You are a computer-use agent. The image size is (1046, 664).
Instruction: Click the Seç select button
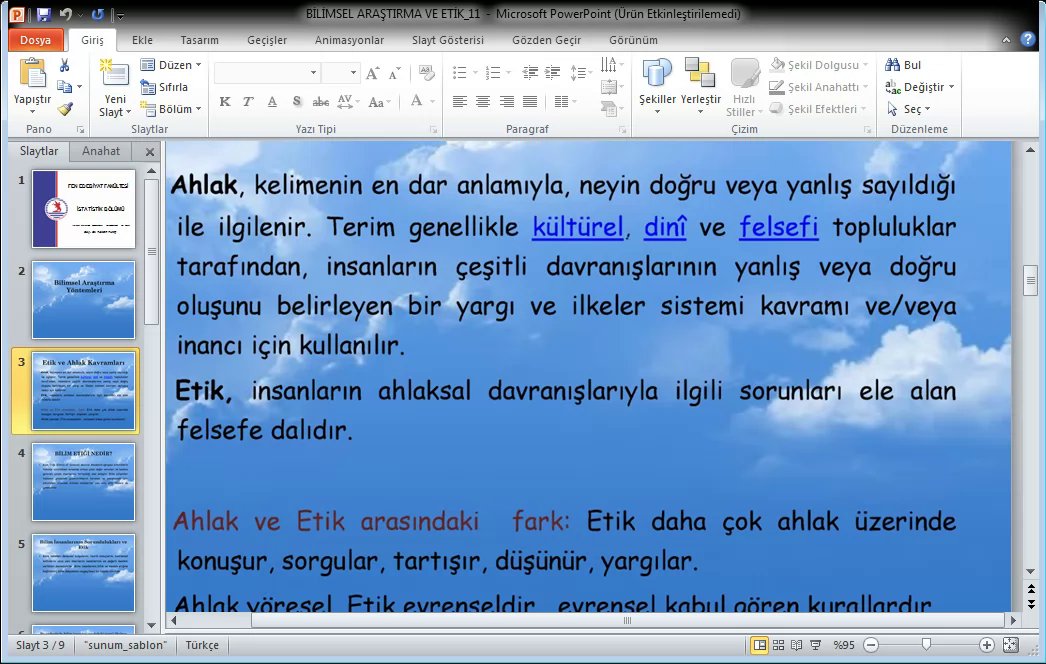[909, 109]
